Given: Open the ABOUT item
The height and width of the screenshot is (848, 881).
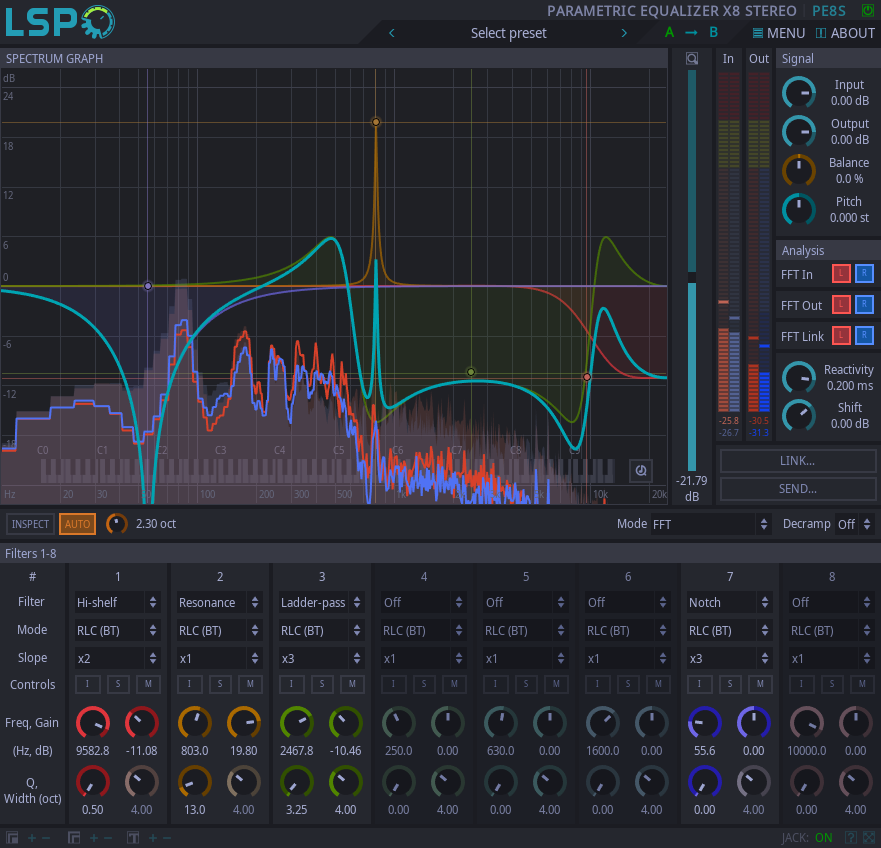Looking at the screenshot, I should point(845,33).
